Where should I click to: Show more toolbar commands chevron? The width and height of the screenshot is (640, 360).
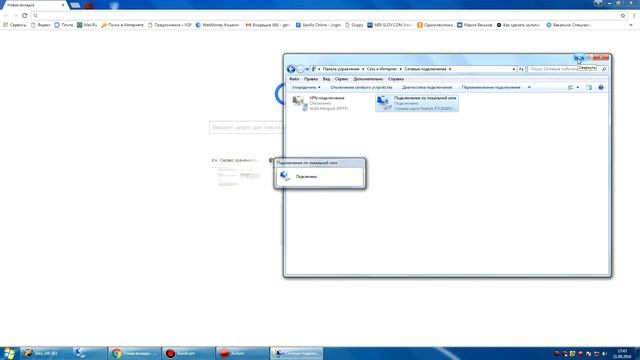point(529,87)
